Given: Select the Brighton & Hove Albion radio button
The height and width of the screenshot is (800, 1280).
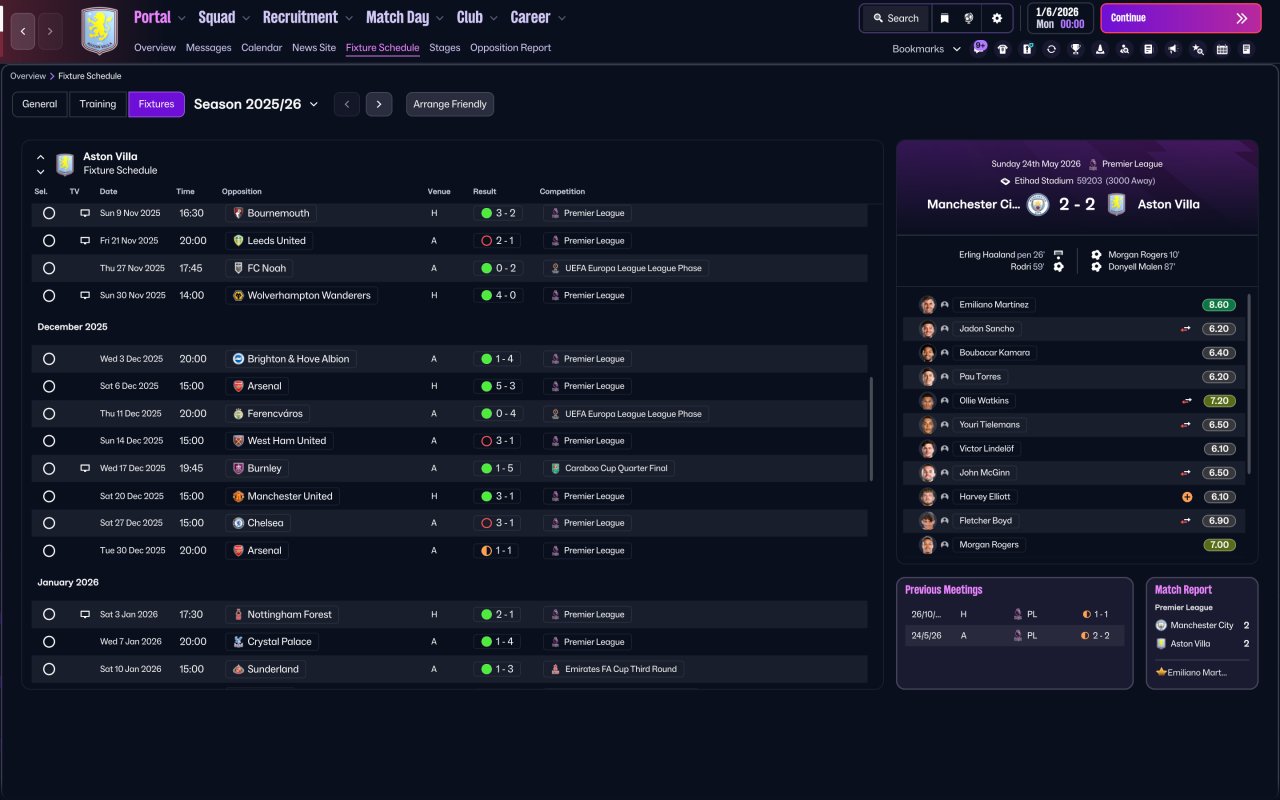Looking at the screenshot, I should [x=49, y=359].
